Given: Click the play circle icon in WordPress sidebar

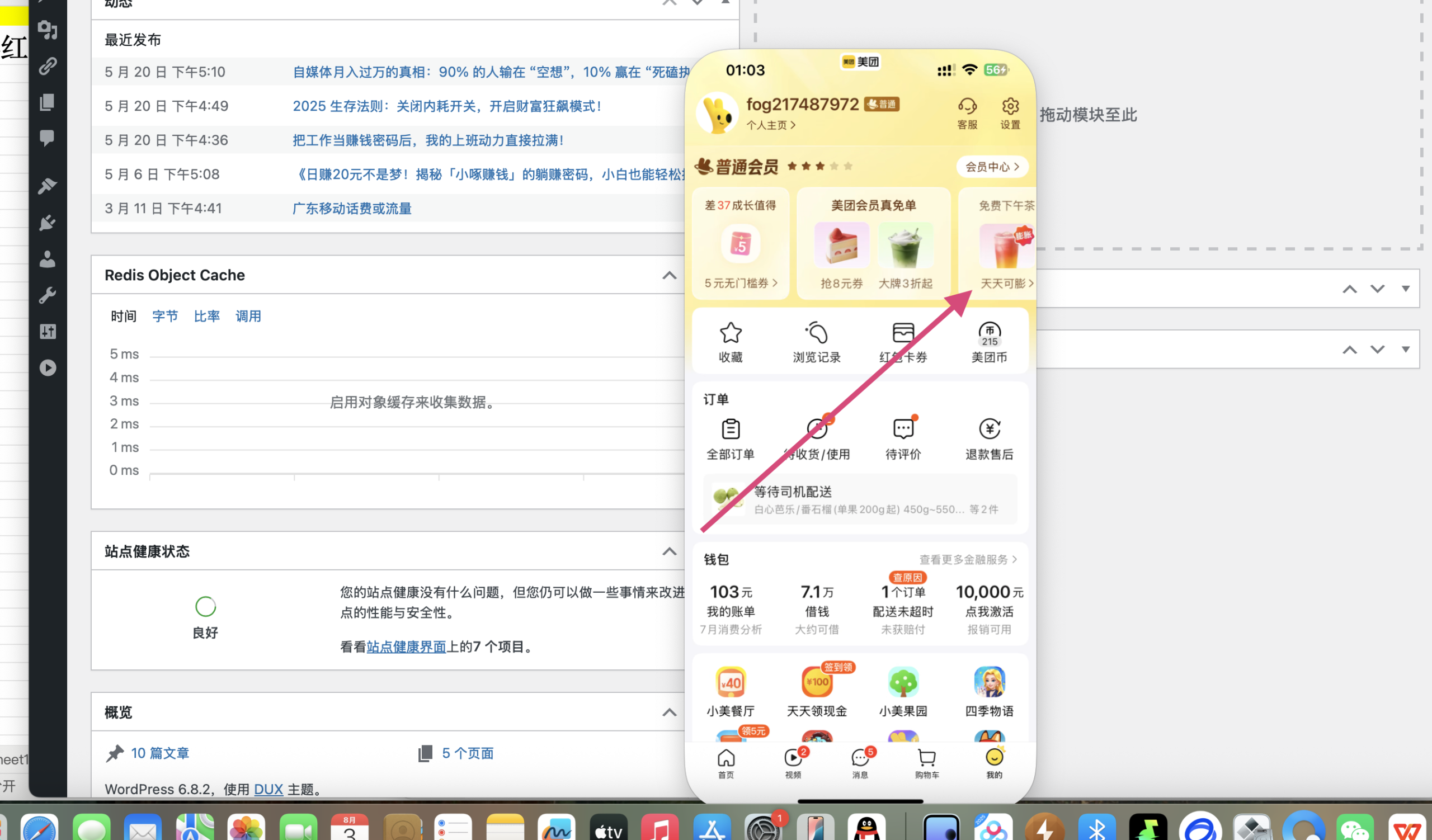Looking at the screenshot, I should [48, 367].
